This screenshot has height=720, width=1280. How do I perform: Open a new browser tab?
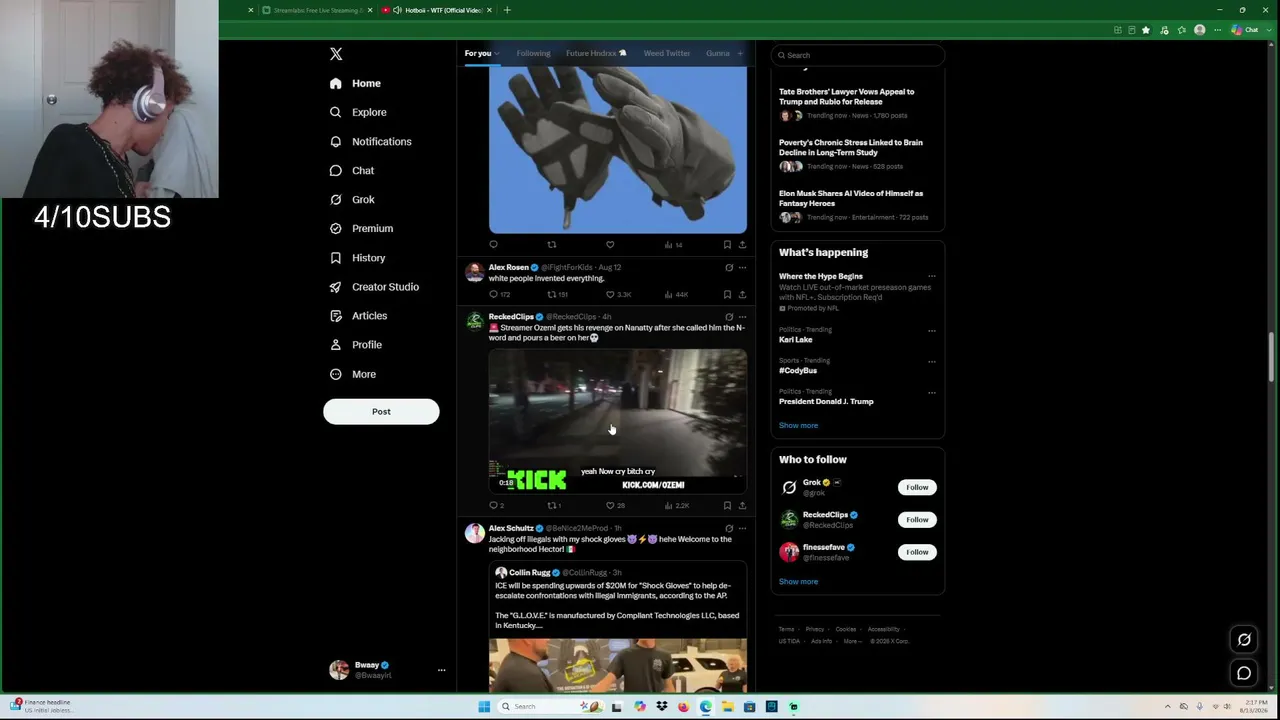507,10
